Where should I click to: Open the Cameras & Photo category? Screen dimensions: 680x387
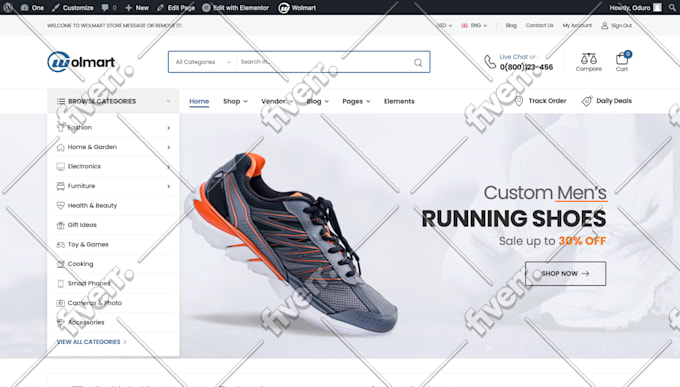(95, 303)
